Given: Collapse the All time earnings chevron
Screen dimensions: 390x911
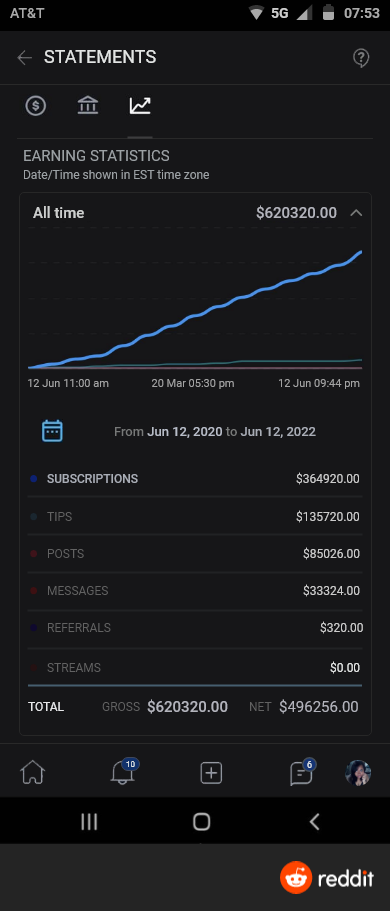Looking at the screenshot, I should pos(356,213).
